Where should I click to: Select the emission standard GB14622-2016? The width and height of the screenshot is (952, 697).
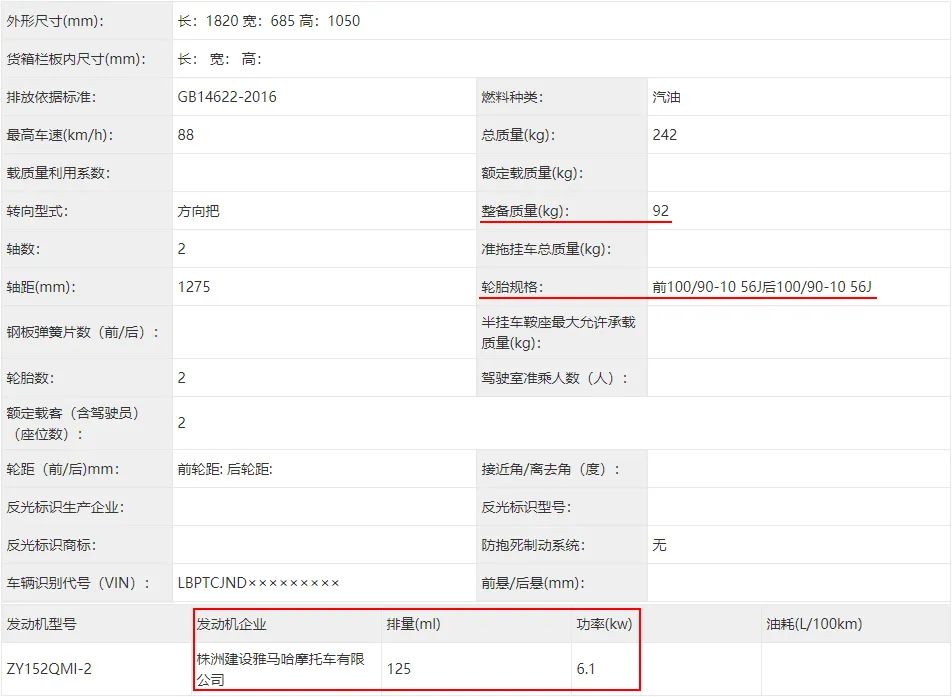point(230,96)
